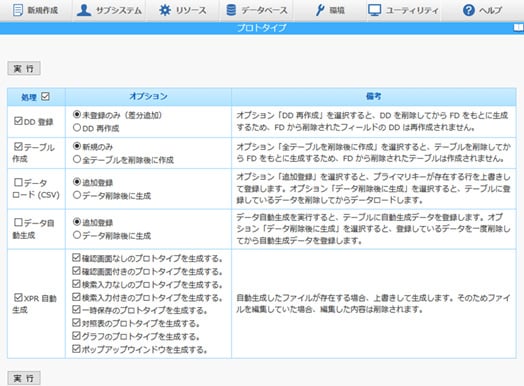Open the 環境 menu
Image resolution: width=524 pixels, height=386 pixels.
pos(330,11)
